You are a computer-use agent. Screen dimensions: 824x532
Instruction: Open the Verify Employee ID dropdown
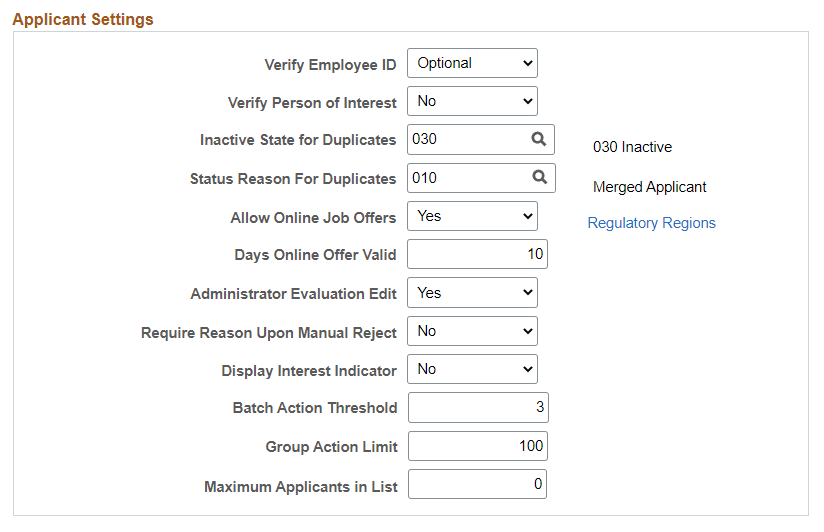pos(472,63)
